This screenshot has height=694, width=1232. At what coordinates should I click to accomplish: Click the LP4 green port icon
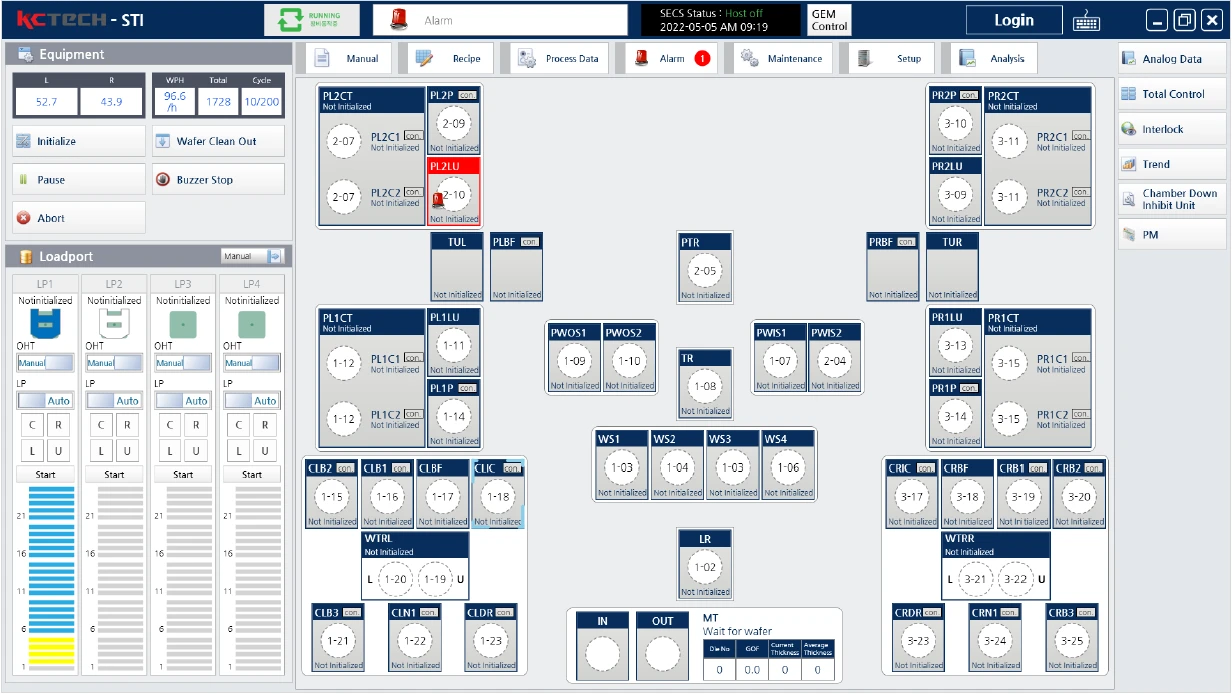pyautogui.click(x=252, y=323)
